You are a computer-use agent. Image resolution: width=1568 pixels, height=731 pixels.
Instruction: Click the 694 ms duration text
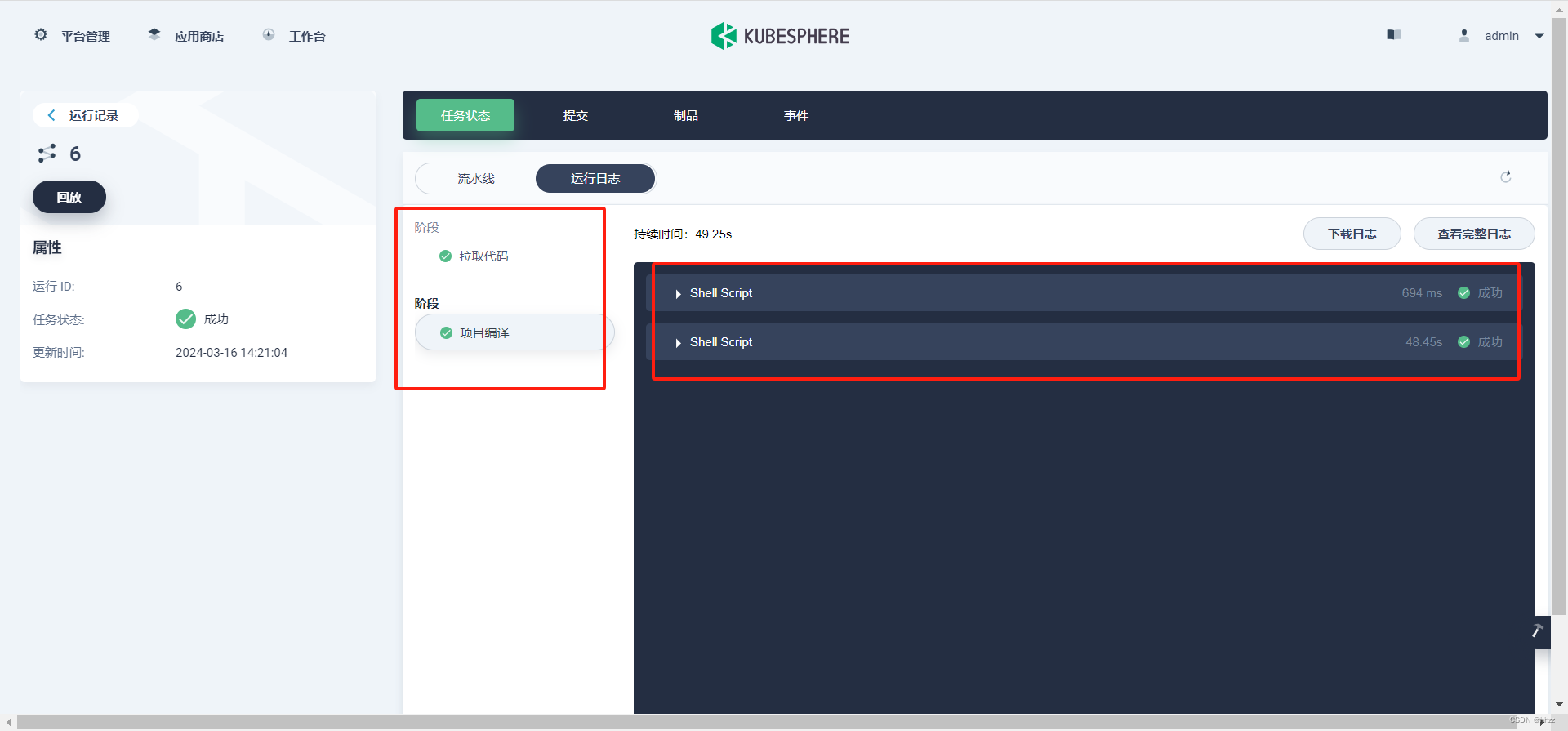pos(1422,293)
